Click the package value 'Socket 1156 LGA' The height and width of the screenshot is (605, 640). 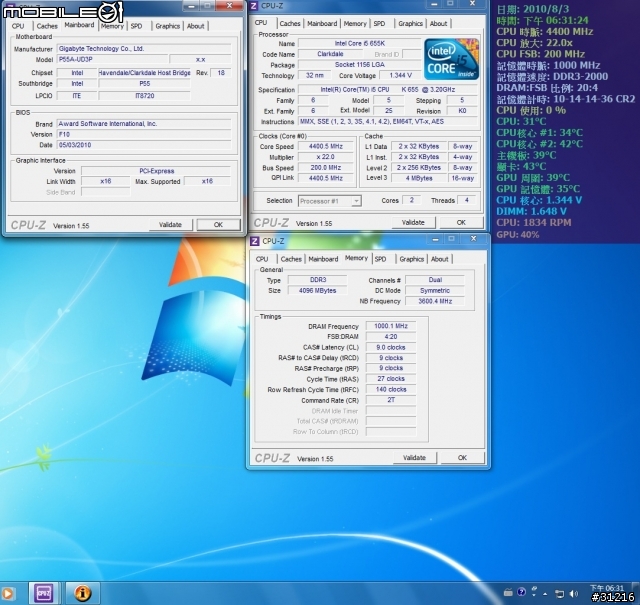point(360,65)
